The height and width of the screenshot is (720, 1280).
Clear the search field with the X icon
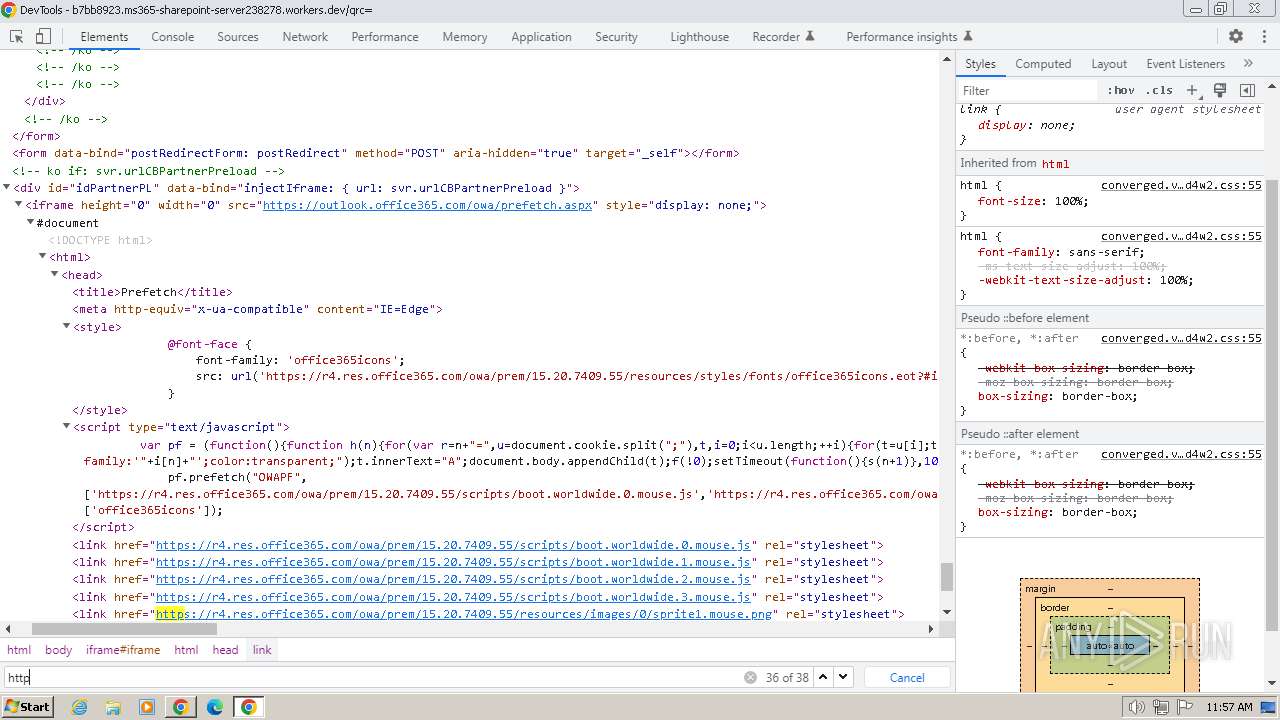click(x=750, y=677)
